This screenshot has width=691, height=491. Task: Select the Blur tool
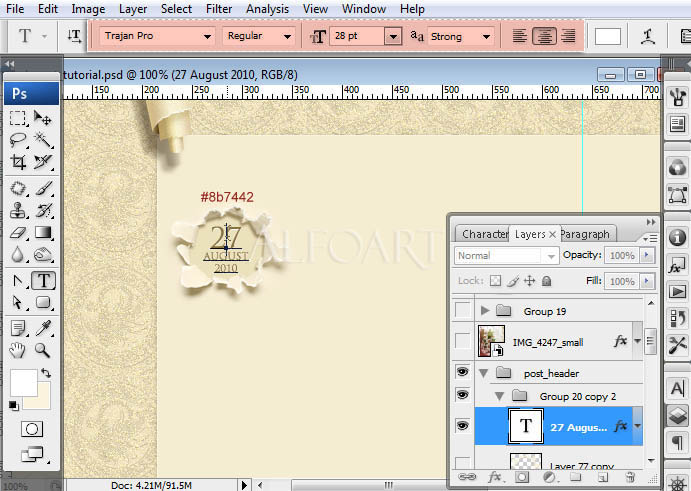(x=18, y=255)
